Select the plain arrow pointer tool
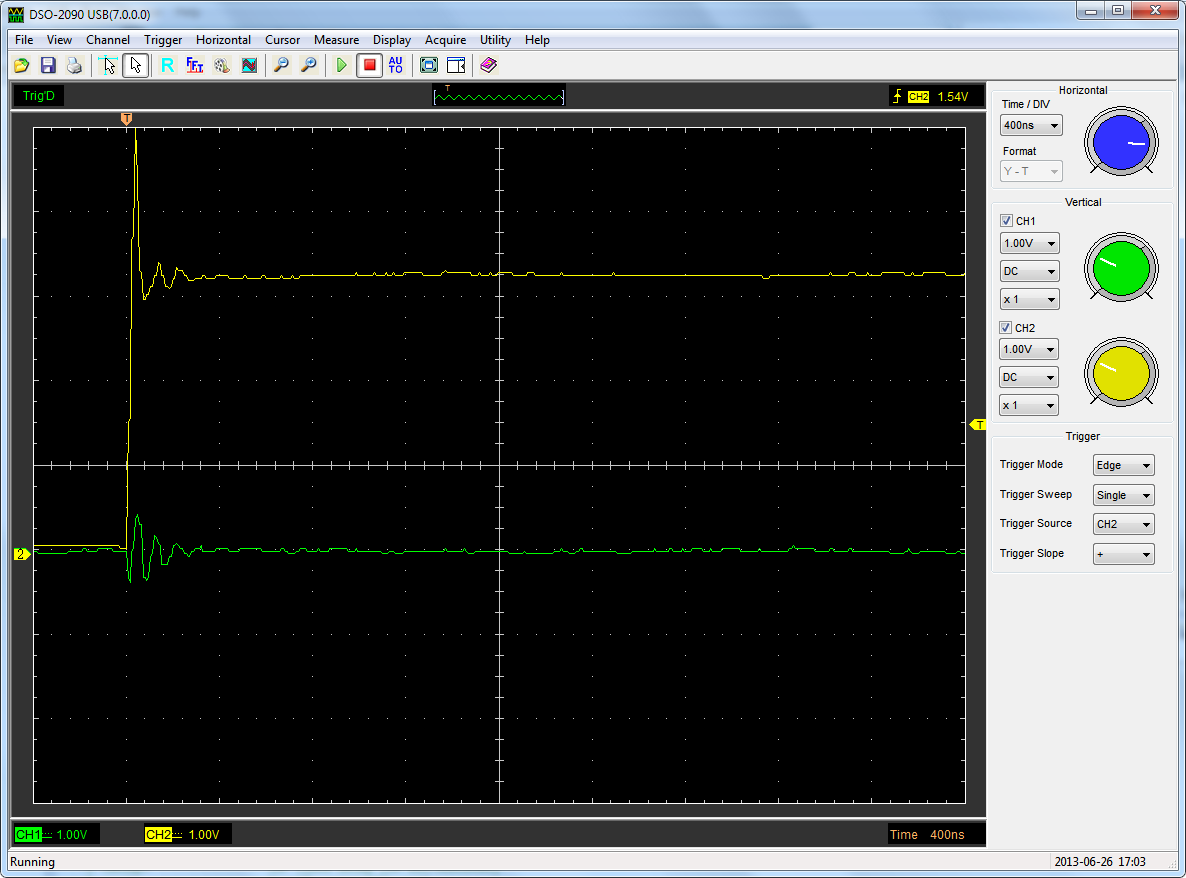 [x=135, y=66]
